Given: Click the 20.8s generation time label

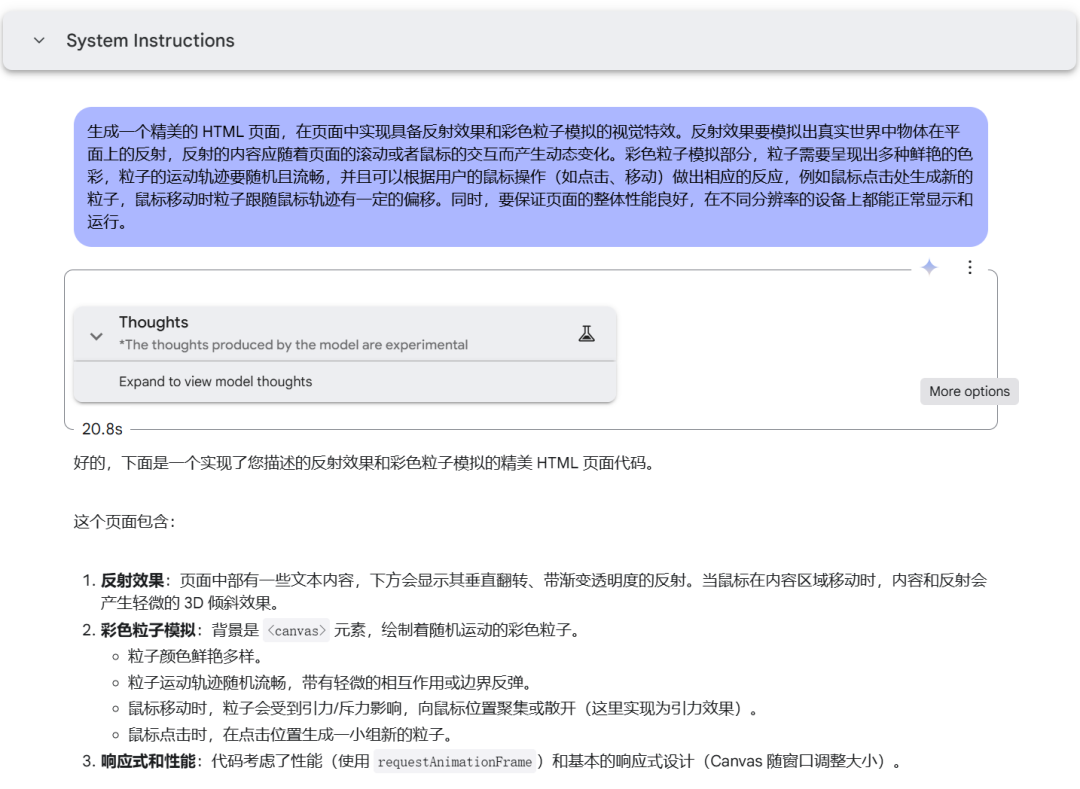Looking at the screenshot, I should coord(102,429).
